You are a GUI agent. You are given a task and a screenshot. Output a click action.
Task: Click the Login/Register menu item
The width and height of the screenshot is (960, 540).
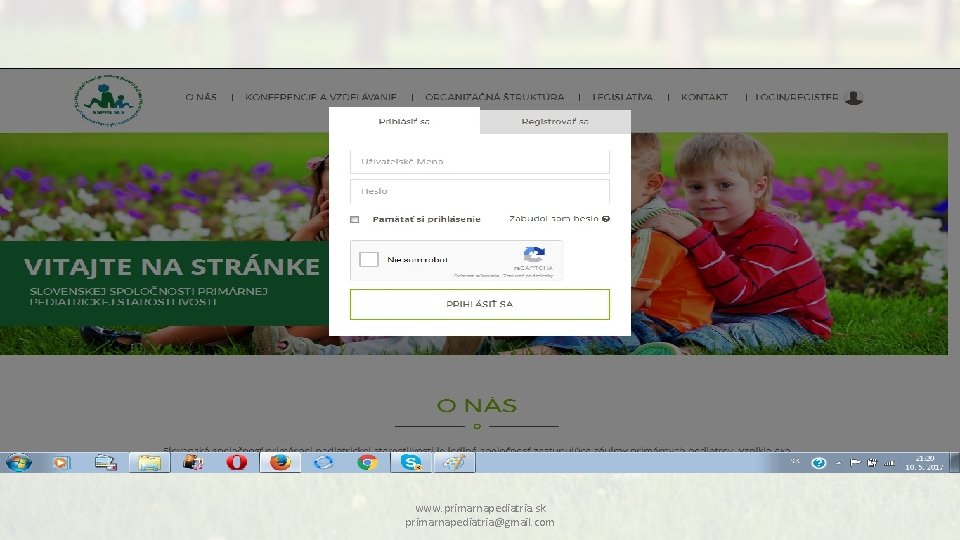tap(797, 97)
